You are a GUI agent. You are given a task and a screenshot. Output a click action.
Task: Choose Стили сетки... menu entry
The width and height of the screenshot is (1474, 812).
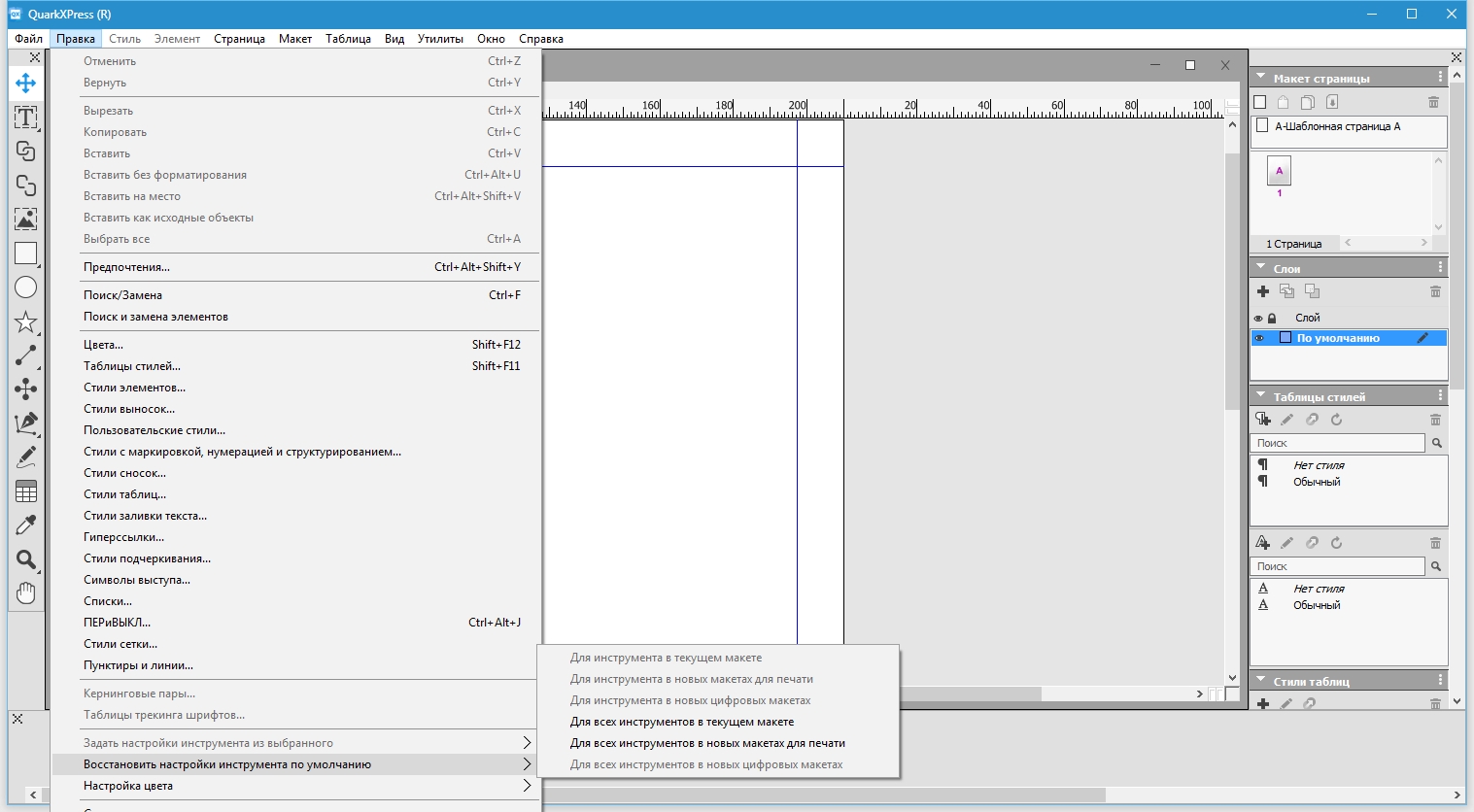pos(295,644)
